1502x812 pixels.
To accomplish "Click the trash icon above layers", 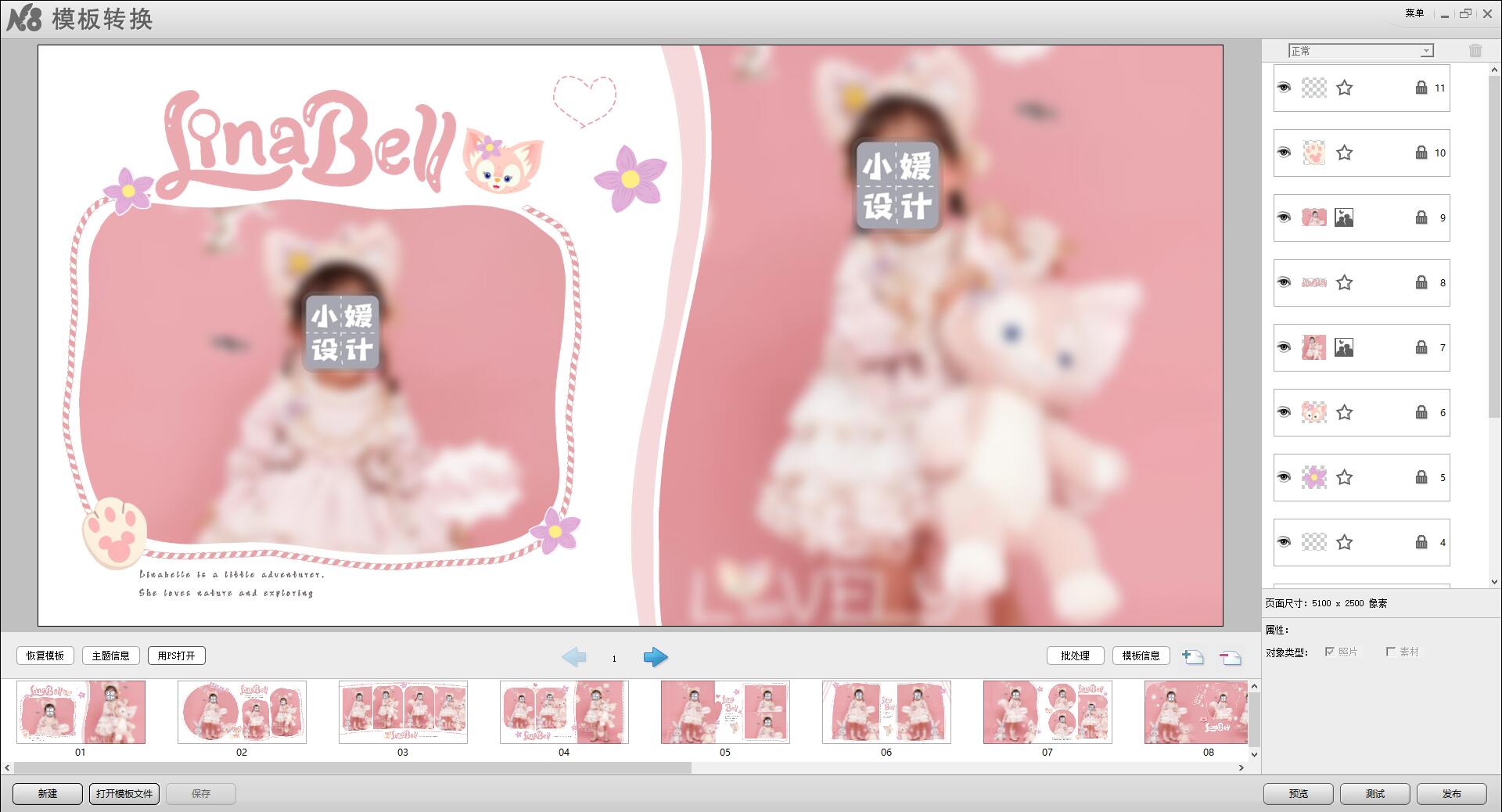I will pos(1475,51).
